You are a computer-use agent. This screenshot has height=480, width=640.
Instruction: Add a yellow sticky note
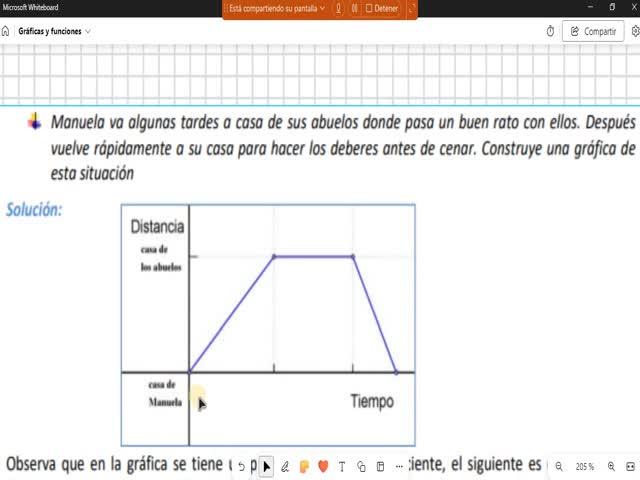click(x=304, y=466)
